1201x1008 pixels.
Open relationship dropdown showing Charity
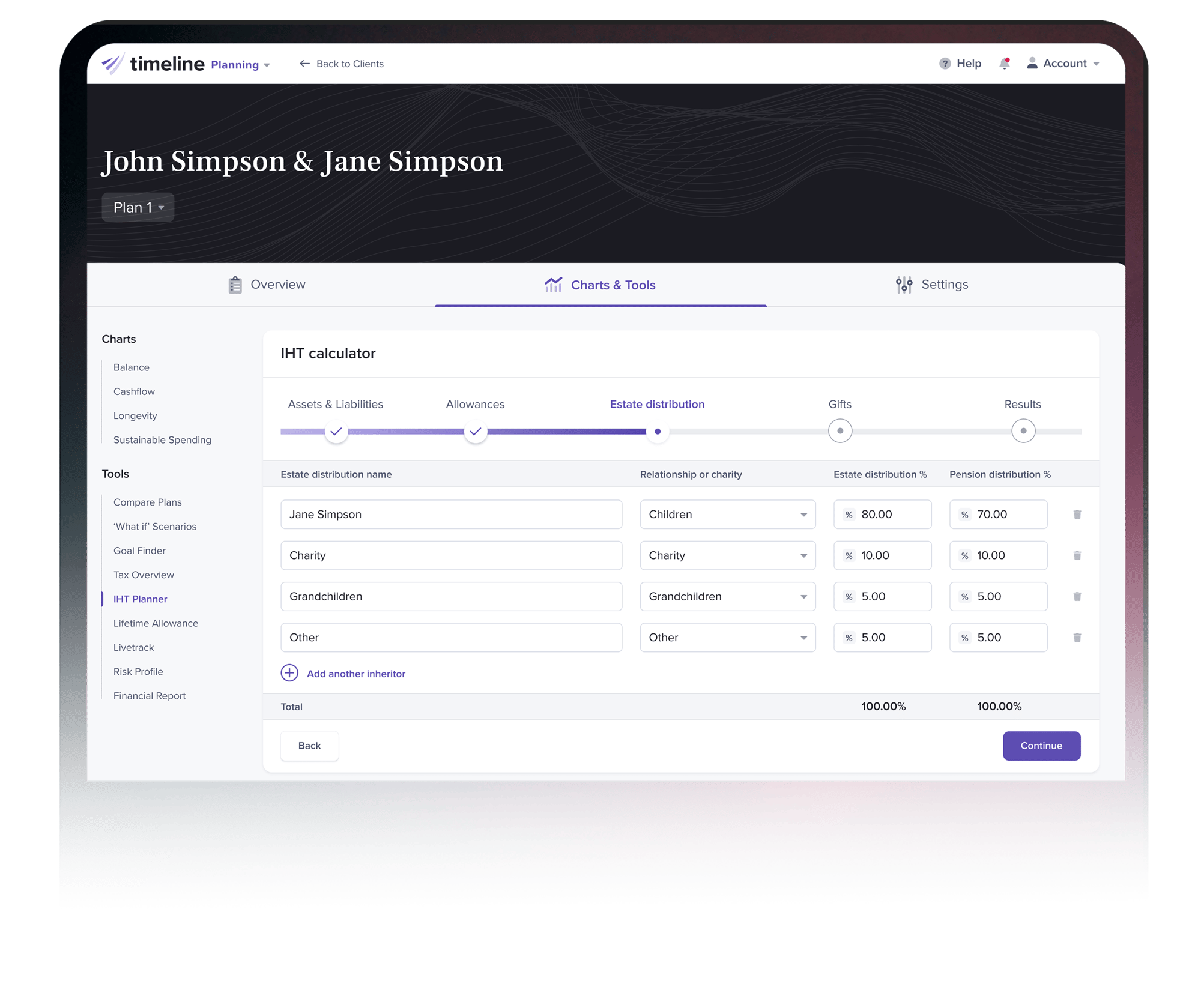pos(727,555)
